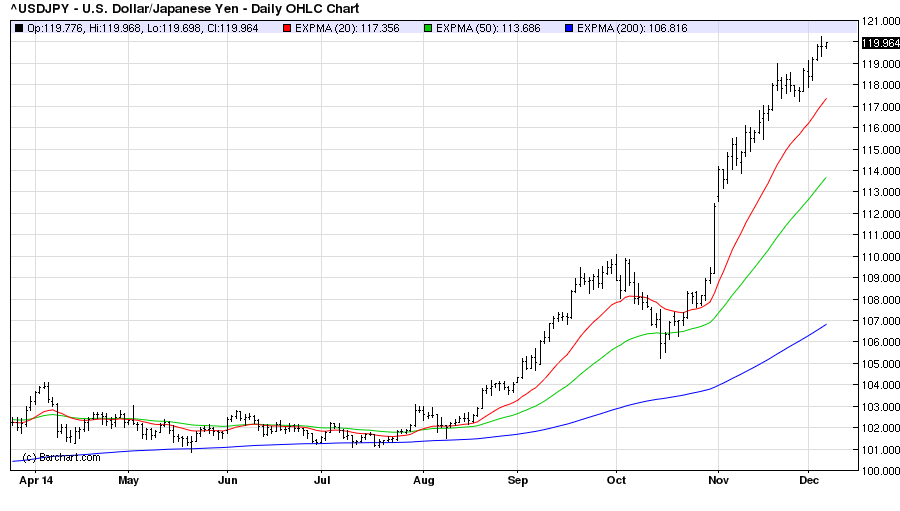The width and height of the screenshot is (900, 511).
Task: Select the EXPMA (20): 117.356 legend label
Action: pyautogui.click(x=348, y=28)
